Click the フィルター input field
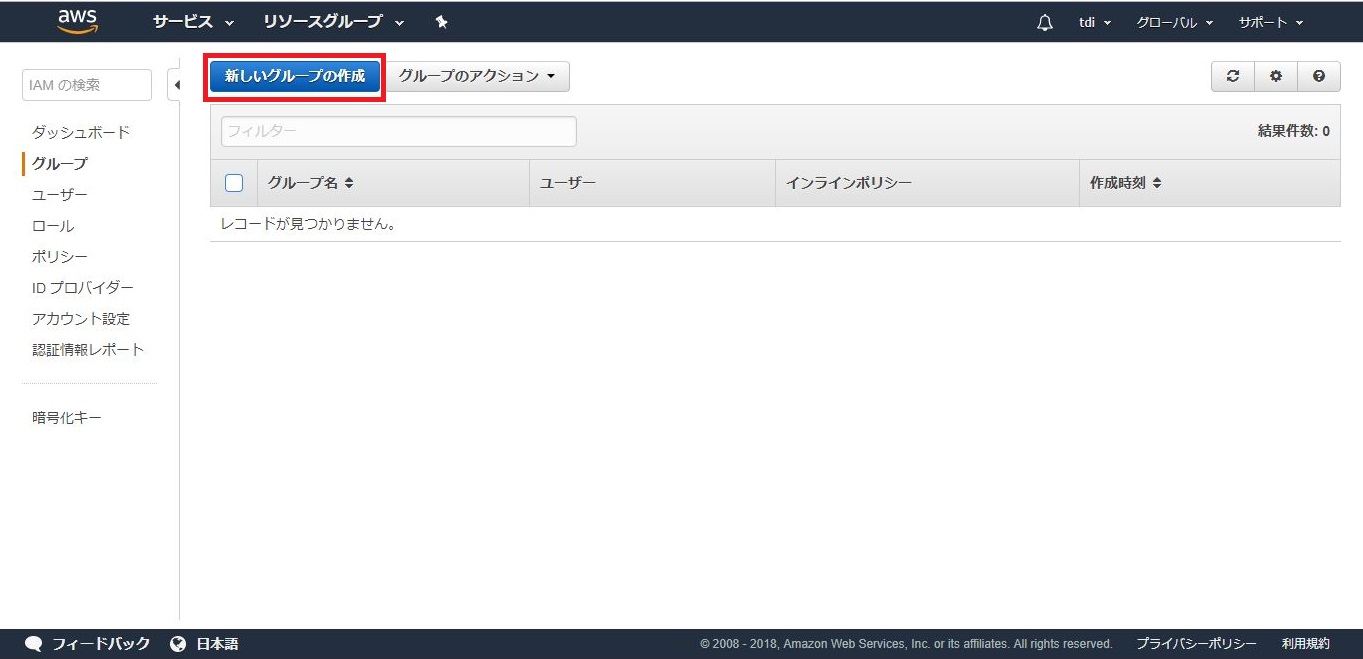 pos(398,131)
